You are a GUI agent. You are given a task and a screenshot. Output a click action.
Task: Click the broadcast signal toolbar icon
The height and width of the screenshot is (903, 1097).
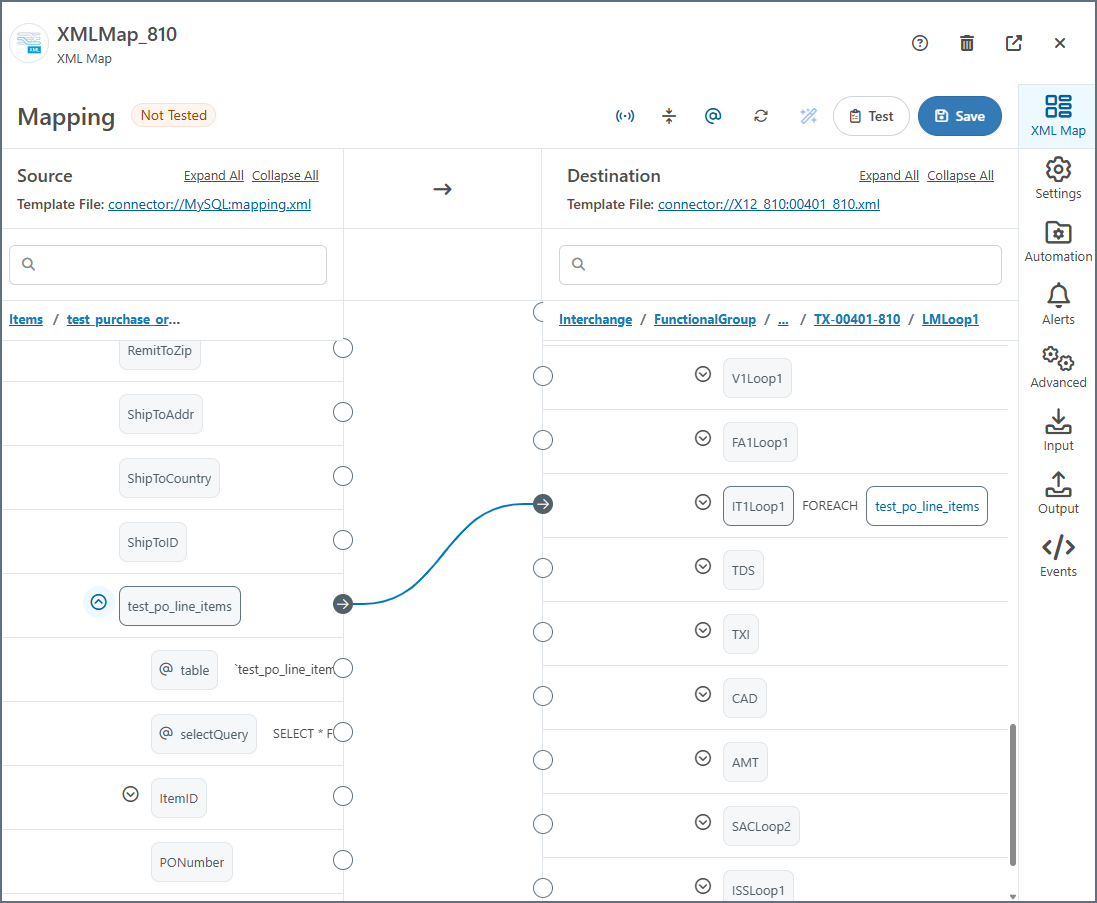point(625,116)
